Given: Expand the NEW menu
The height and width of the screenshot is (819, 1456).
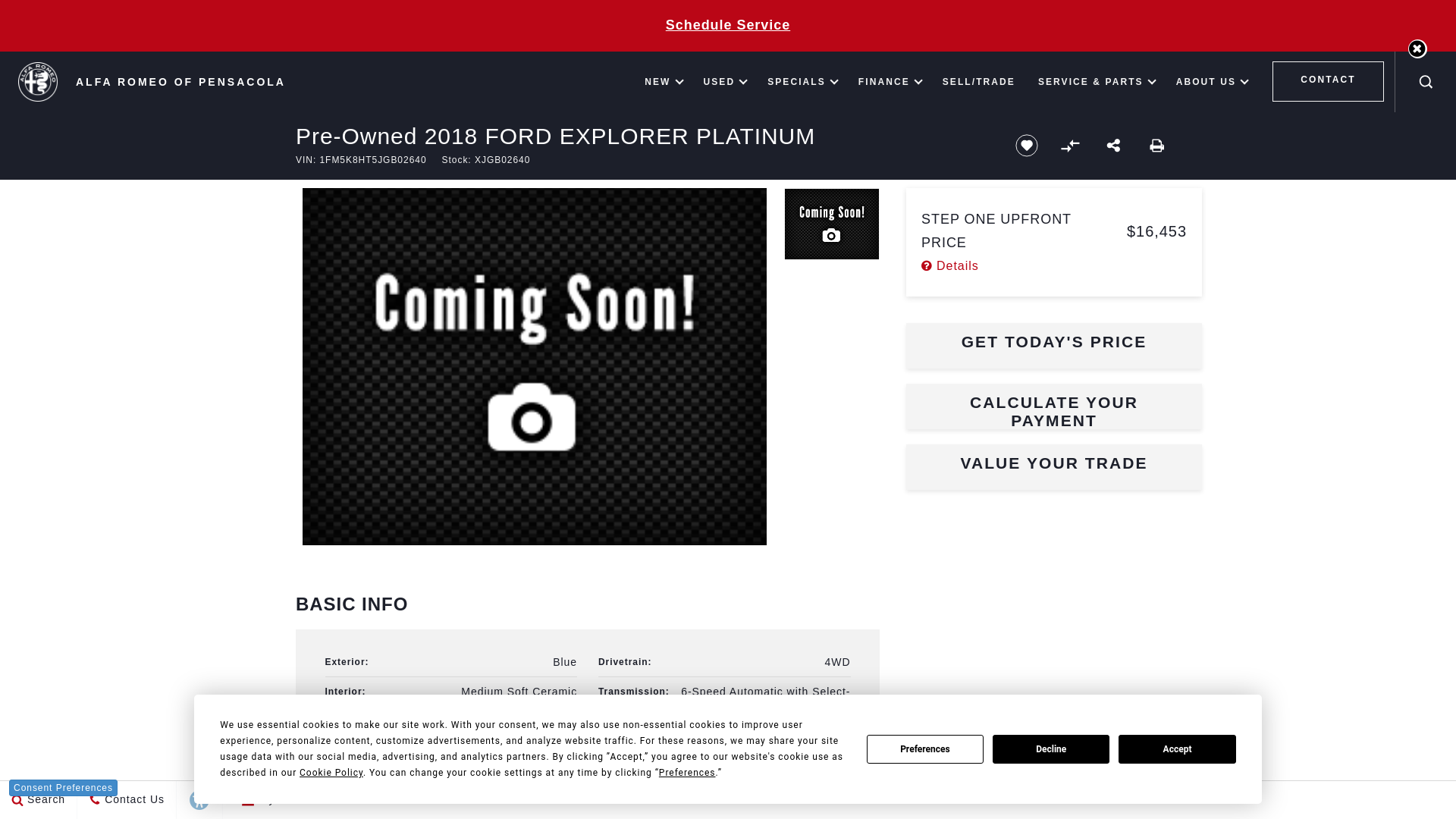Looking at the screenshot, I should click(x=664, y=82).
